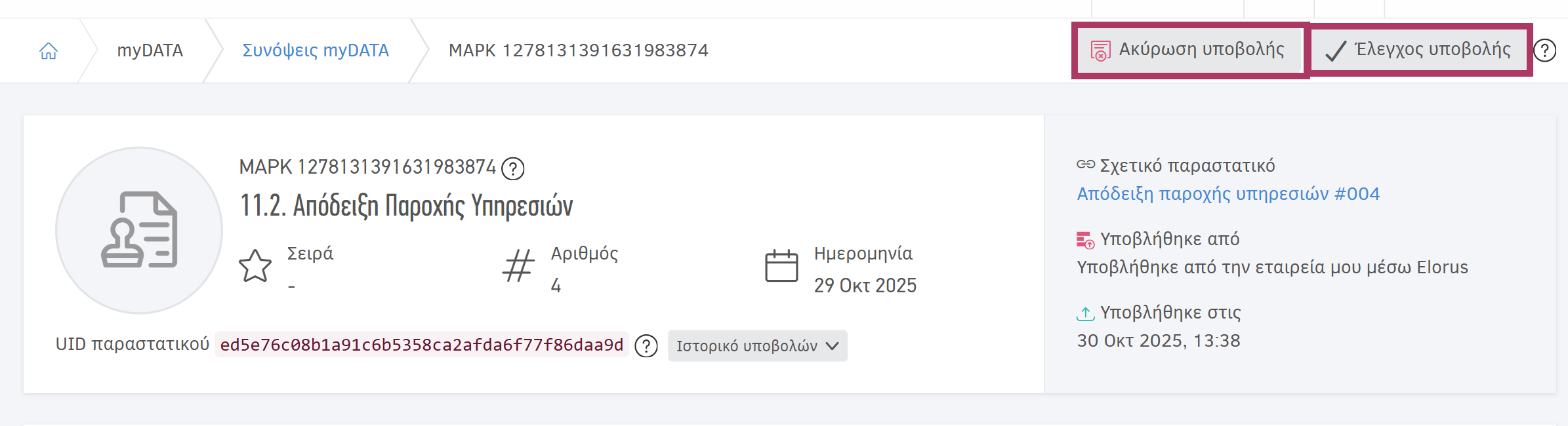The image size is (1568, 426).
Task: Click the red cancel-document icon in Ακύρωση υποβολής
Action: (1100, 49)
